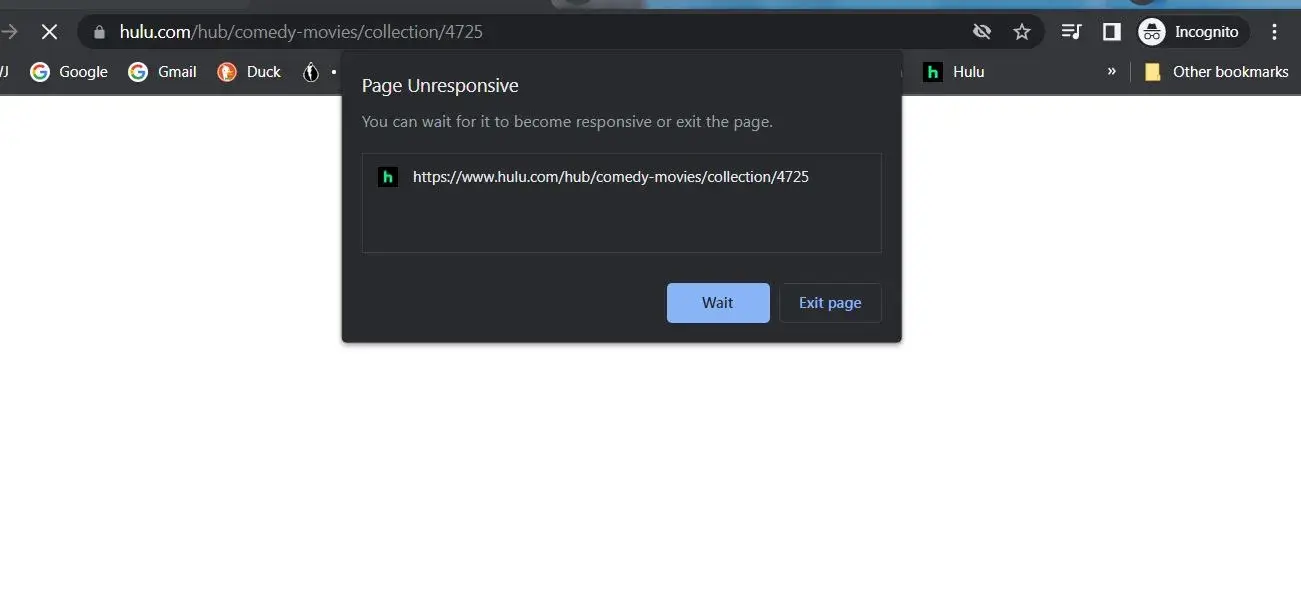The height and width of the screenshot is (606, 1301).
Task: Click the Exit page button
Action: click(x=830, y=303)
